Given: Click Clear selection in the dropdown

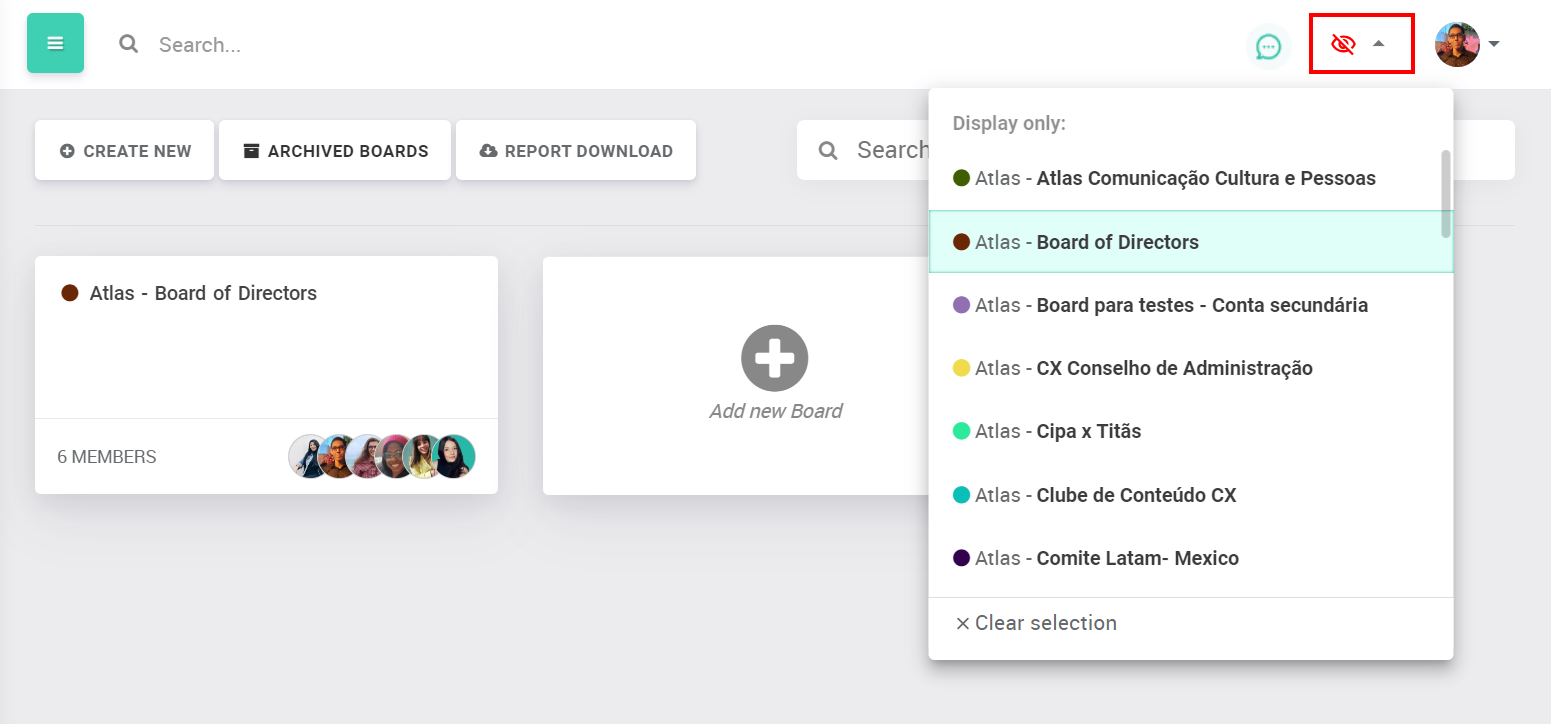Looking at the screenshot, I should (x=1036, y=623).
